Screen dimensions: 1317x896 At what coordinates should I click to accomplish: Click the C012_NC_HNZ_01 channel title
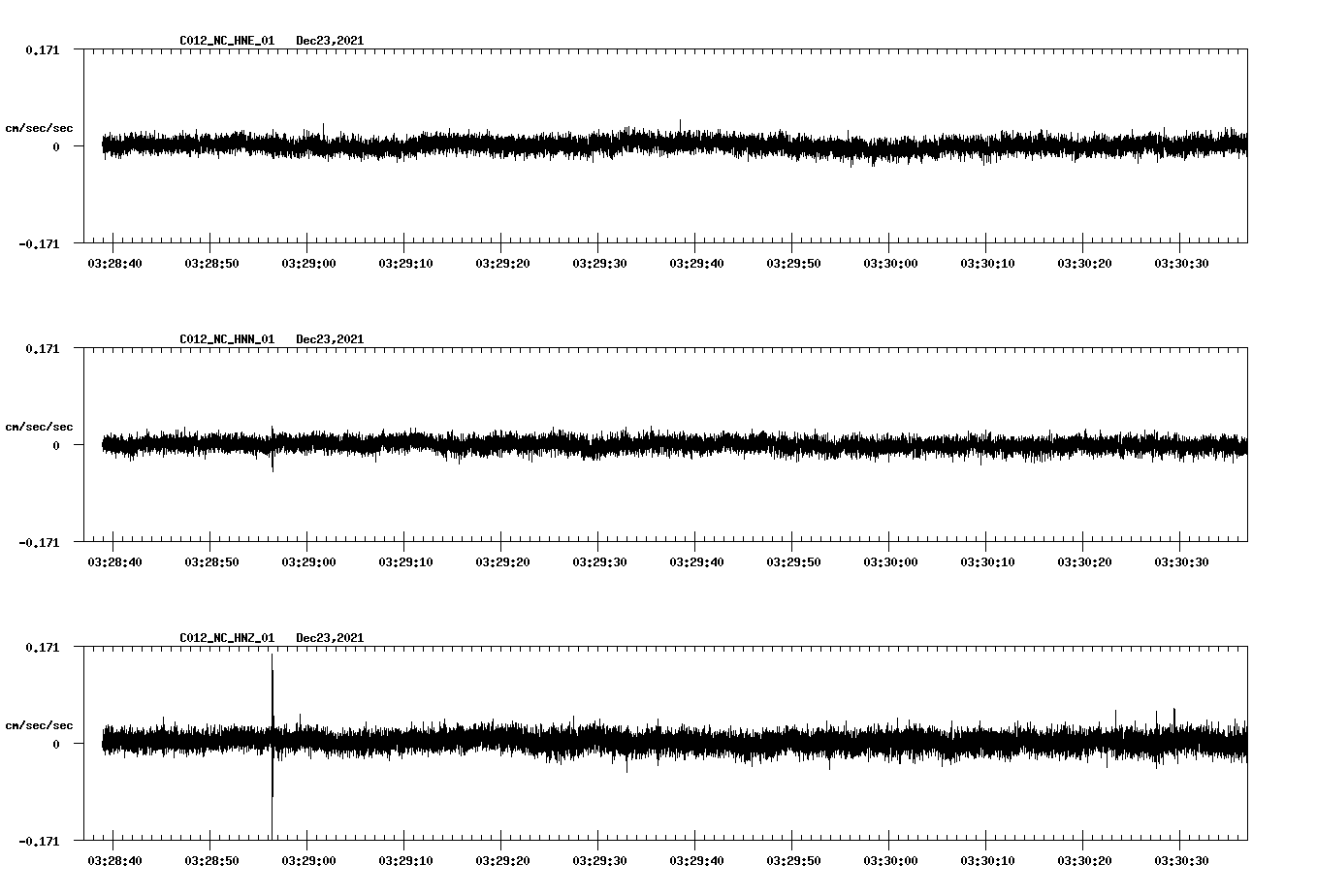click(227, 638)
